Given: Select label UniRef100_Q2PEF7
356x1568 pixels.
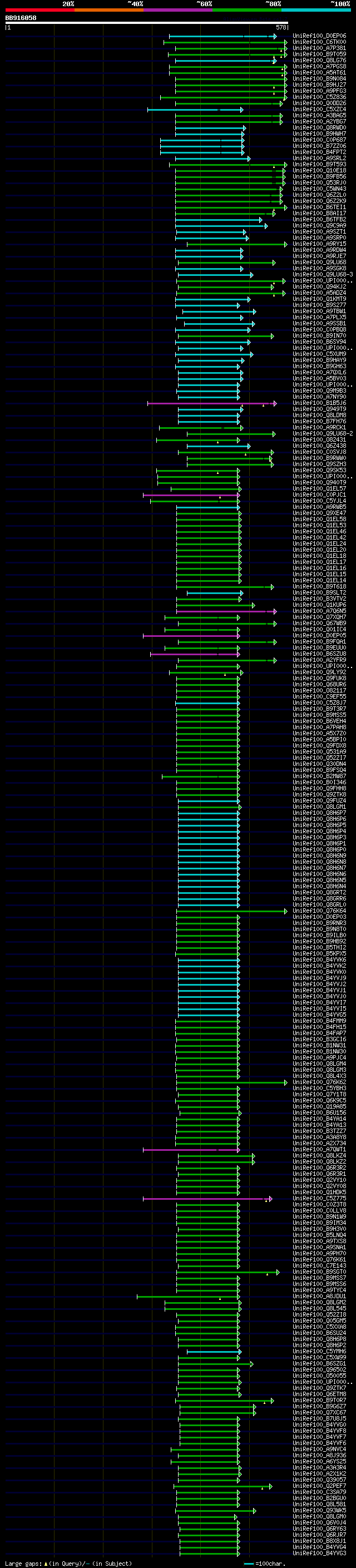Looking at the screenshot, I should pos(319,1486).
